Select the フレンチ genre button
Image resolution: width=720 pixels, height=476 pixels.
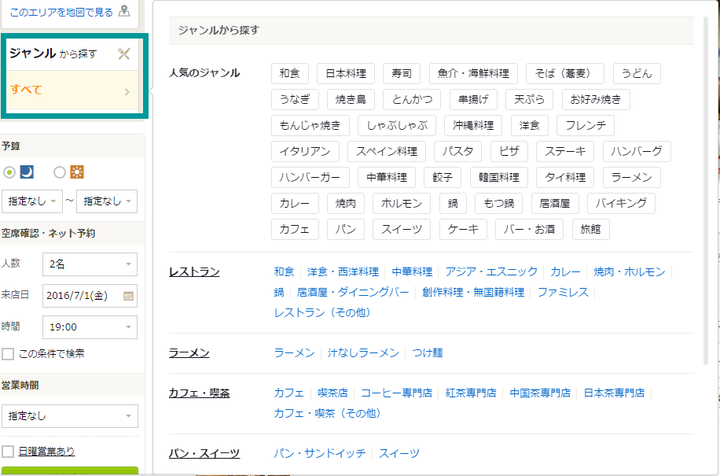pyautogui.click(x=585, y=125)
